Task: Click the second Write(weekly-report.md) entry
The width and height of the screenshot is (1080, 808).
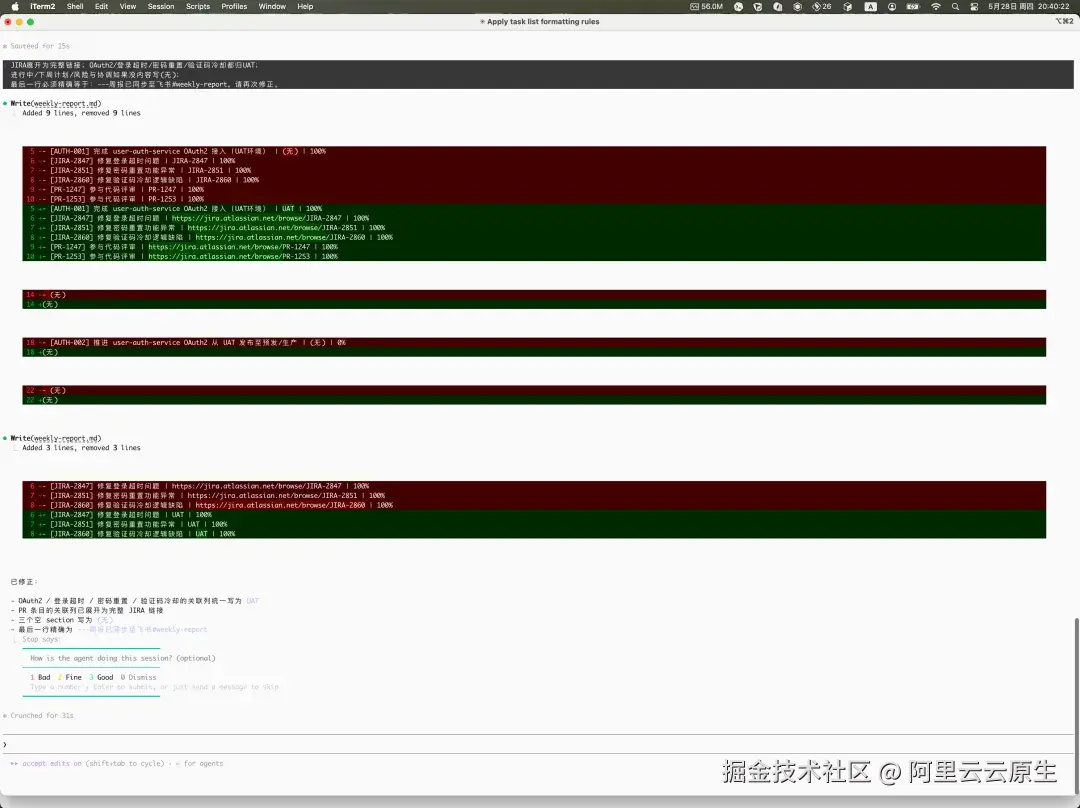Action: point(56,438)
